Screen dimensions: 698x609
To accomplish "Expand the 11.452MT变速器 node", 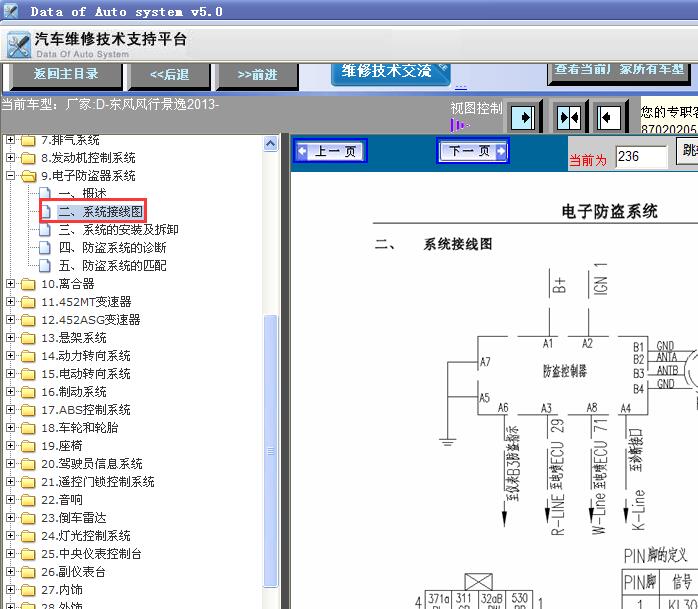I will point(10,301).
